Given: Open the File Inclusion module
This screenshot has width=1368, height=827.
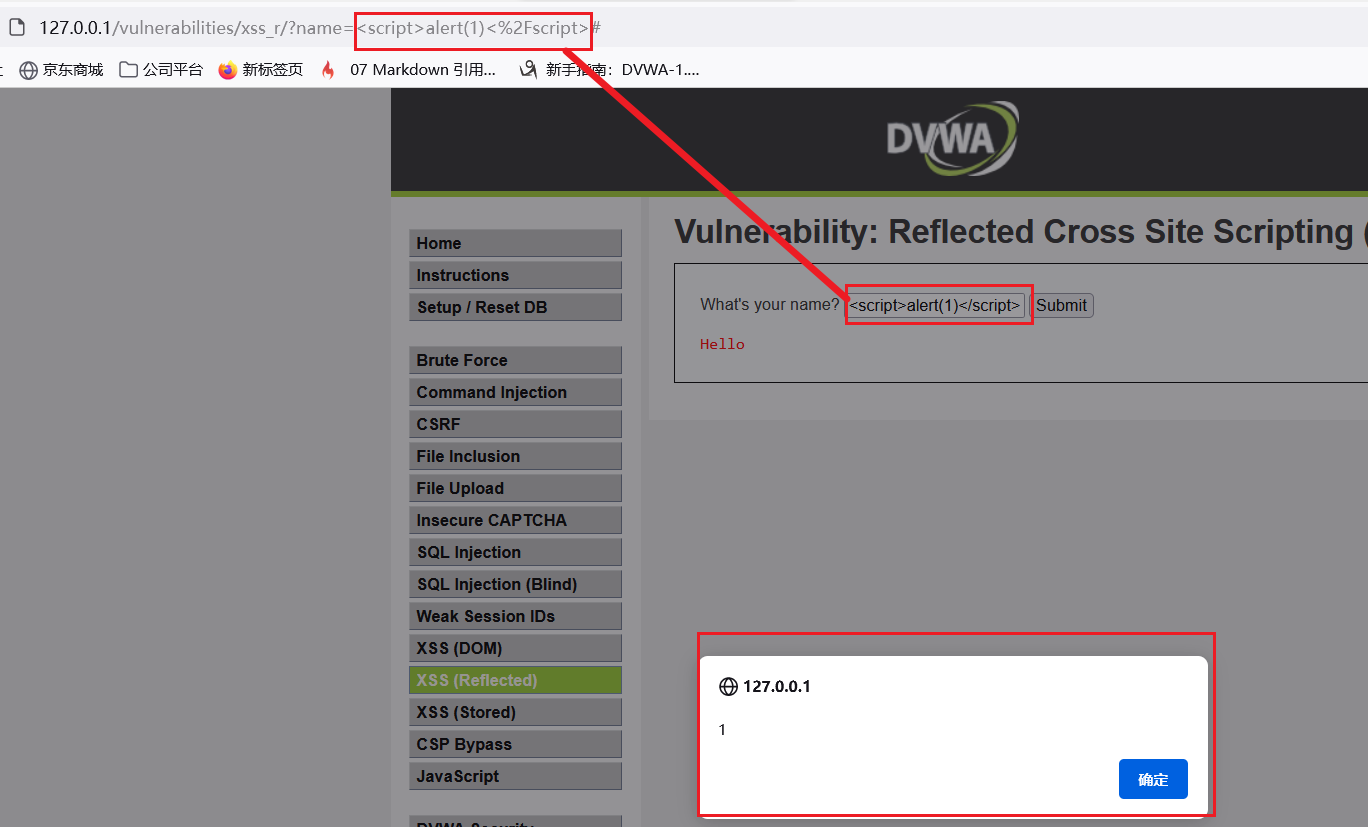Looking at the screenshot, I should coord(515,456).
